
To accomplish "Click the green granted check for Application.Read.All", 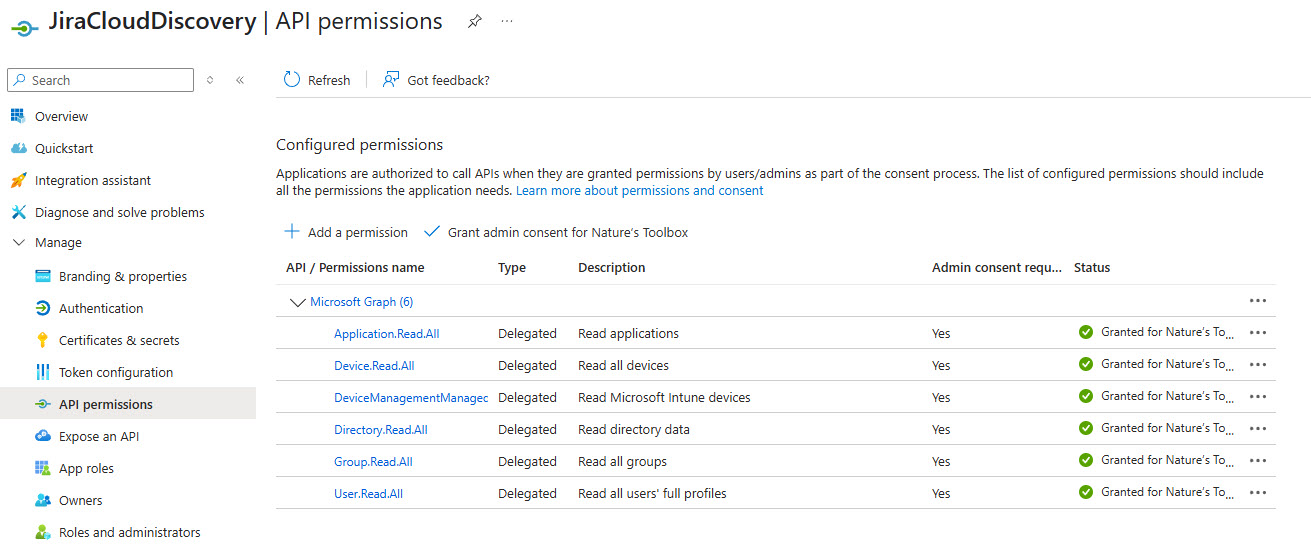I will 1086,332.
